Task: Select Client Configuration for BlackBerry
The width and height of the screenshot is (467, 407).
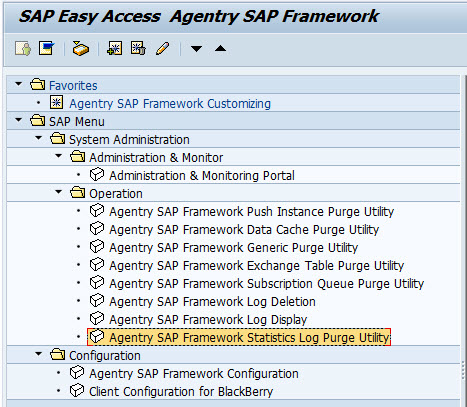Action: [181, 392]
